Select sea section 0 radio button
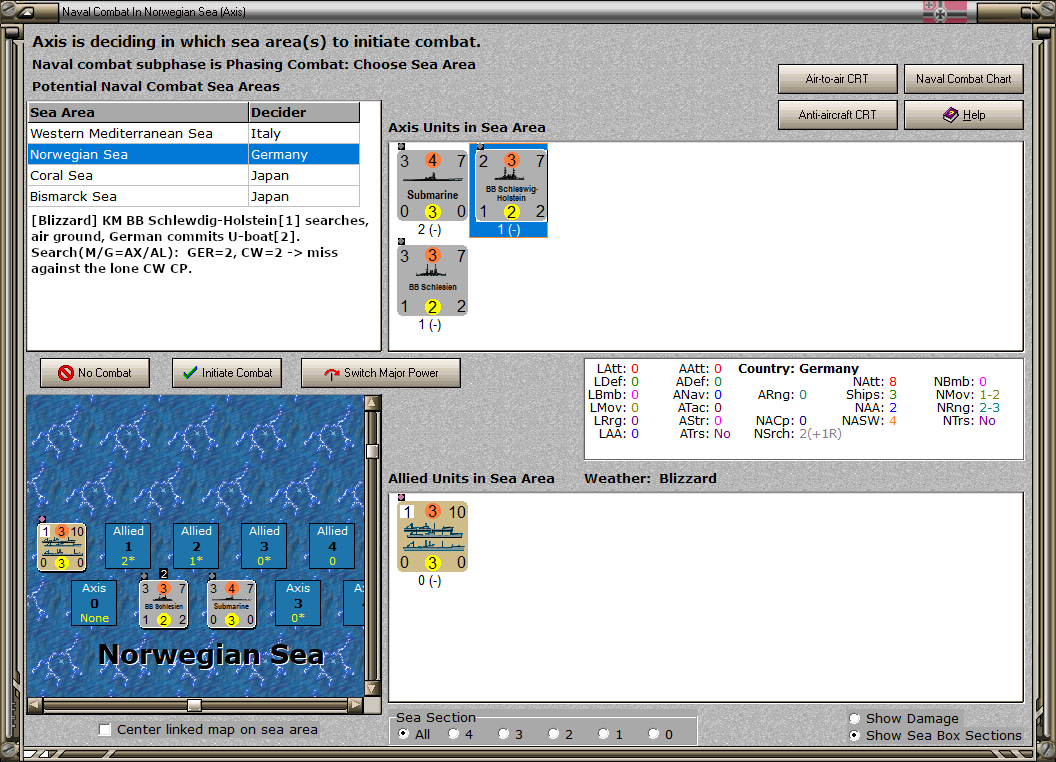 coord(653,734)
